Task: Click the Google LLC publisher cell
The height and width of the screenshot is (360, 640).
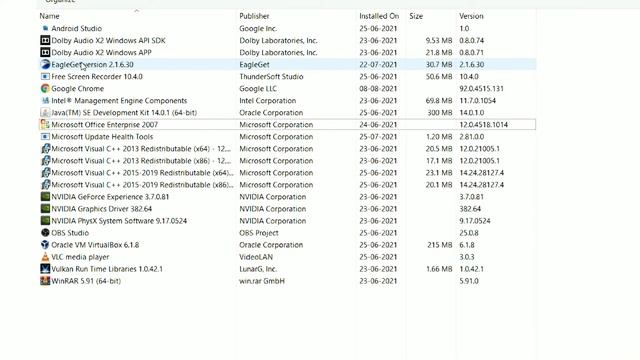Action: [258, 89]
